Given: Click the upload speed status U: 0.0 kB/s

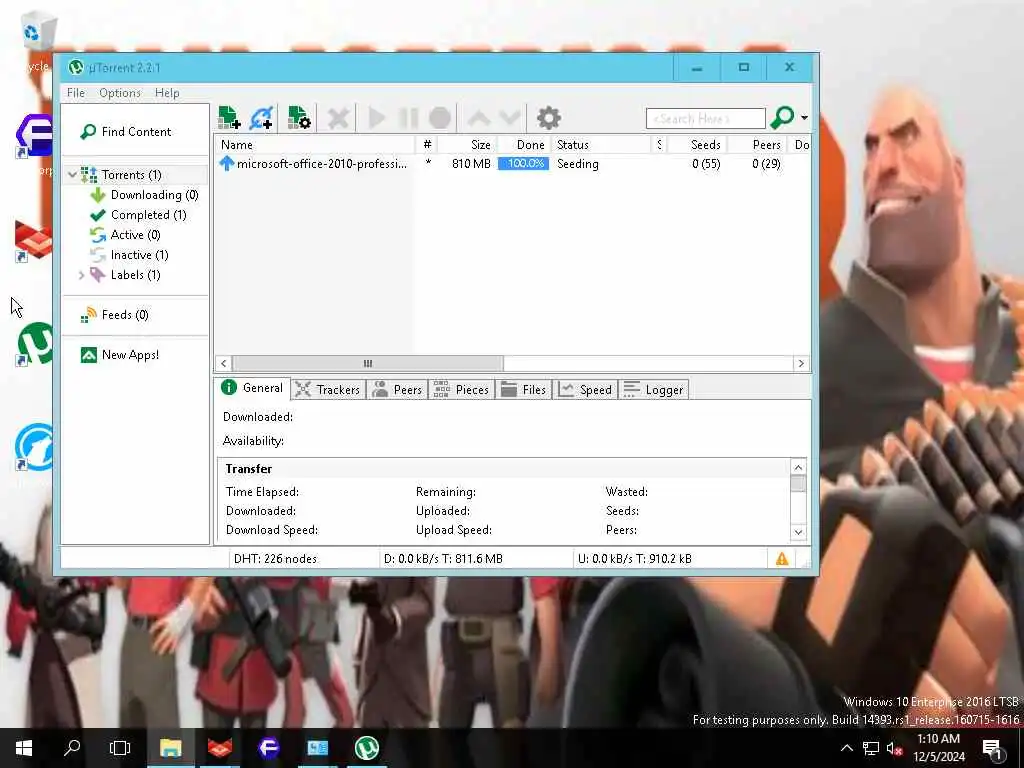Looking at the screenshot, I should [x=635, y=559].
